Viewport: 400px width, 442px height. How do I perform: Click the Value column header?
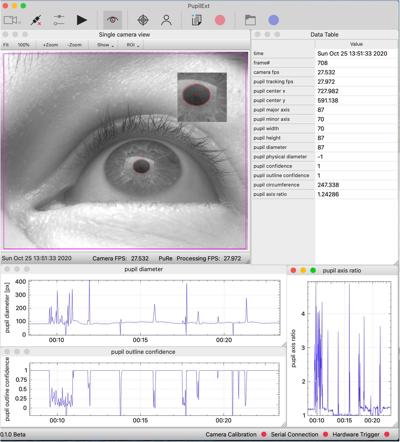click(x=356, y=44)
